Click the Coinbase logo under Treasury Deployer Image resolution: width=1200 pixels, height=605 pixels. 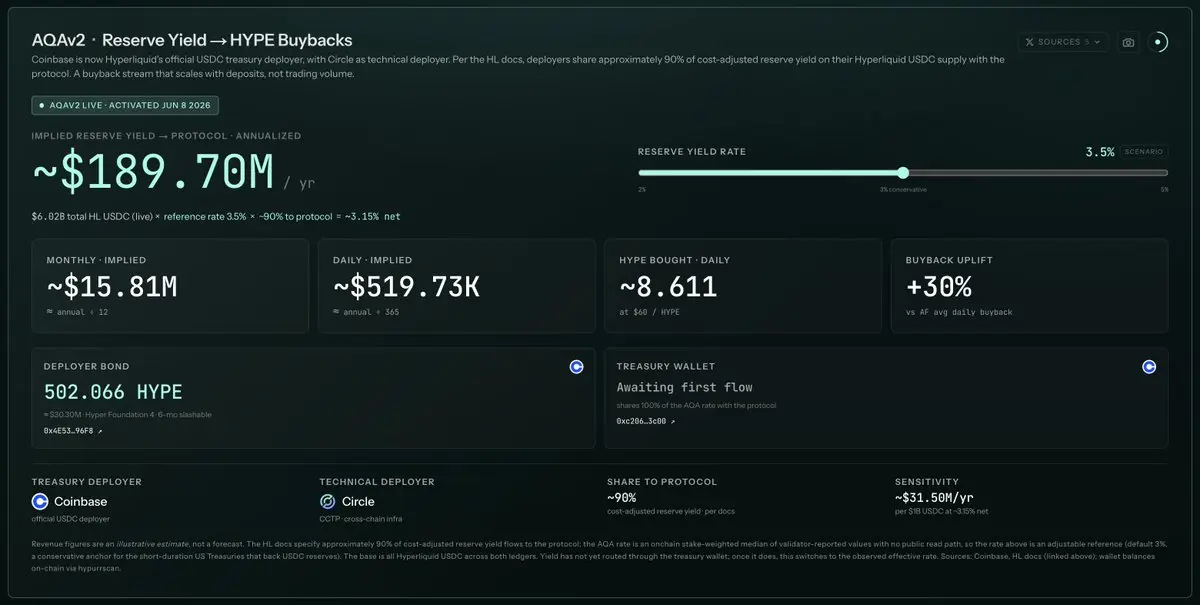40,501
